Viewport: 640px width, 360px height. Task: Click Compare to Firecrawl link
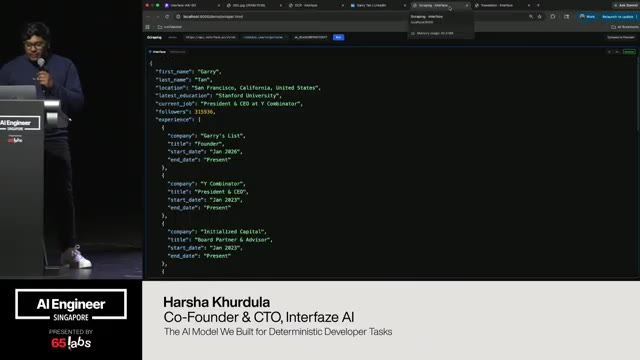point(620,37)
